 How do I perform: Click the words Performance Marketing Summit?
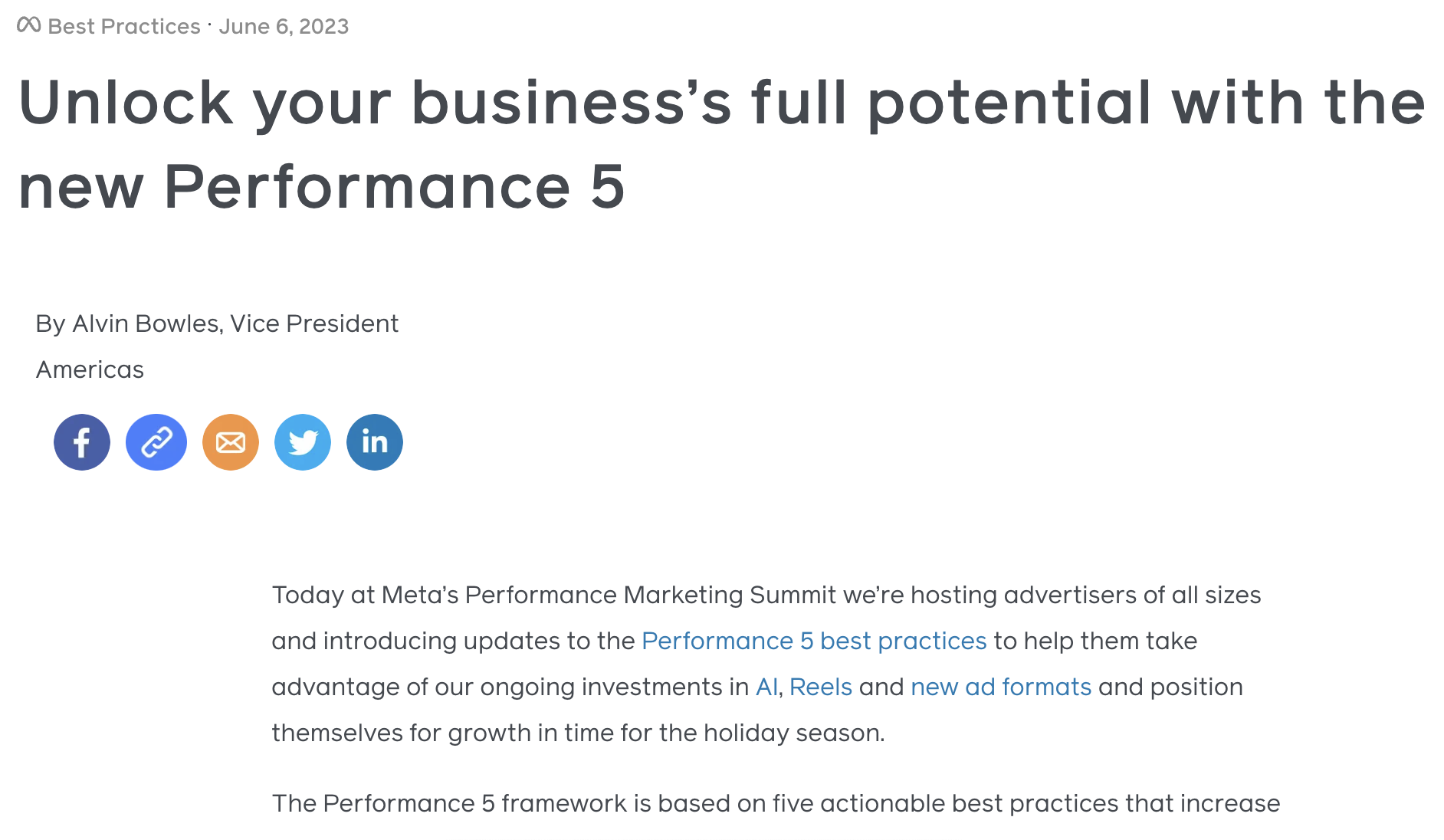pyautogui.click(x=651, y=595)
